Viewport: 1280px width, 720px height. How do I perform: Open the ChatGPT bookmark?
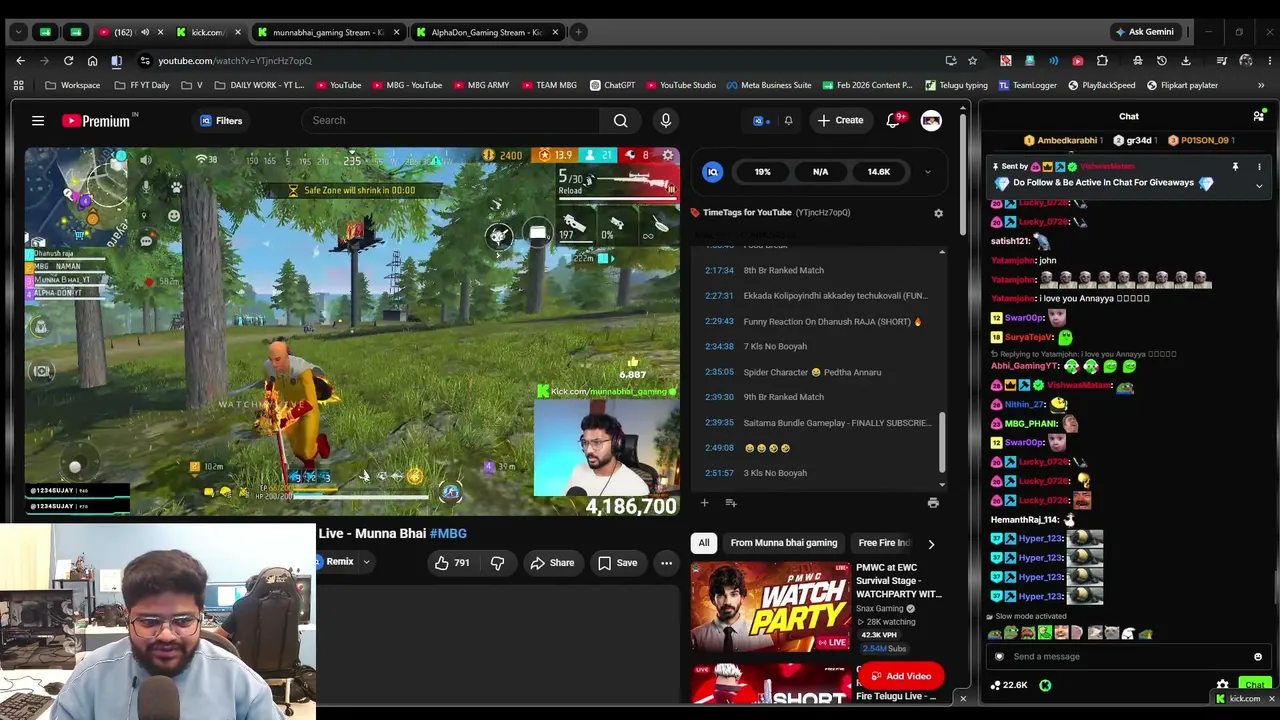coord(612,86)
